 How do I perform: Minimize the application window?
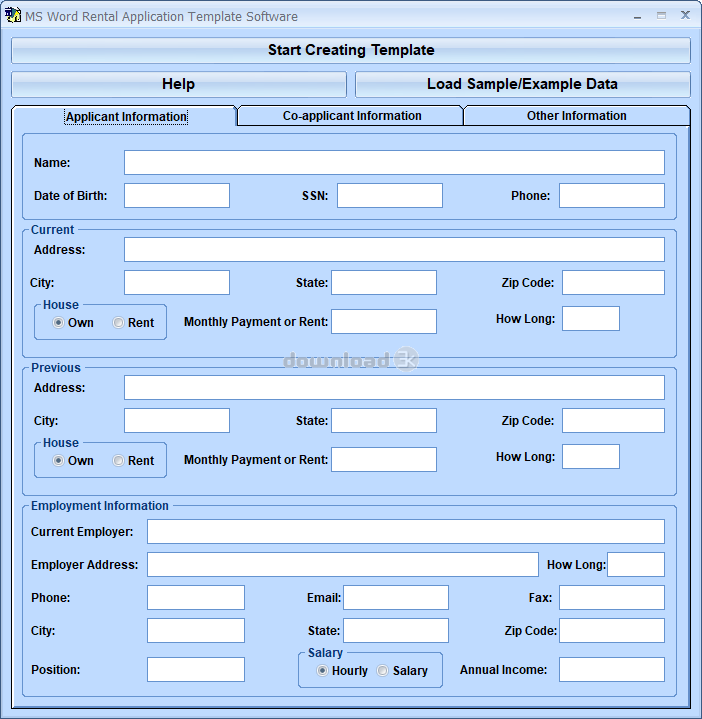637,16
